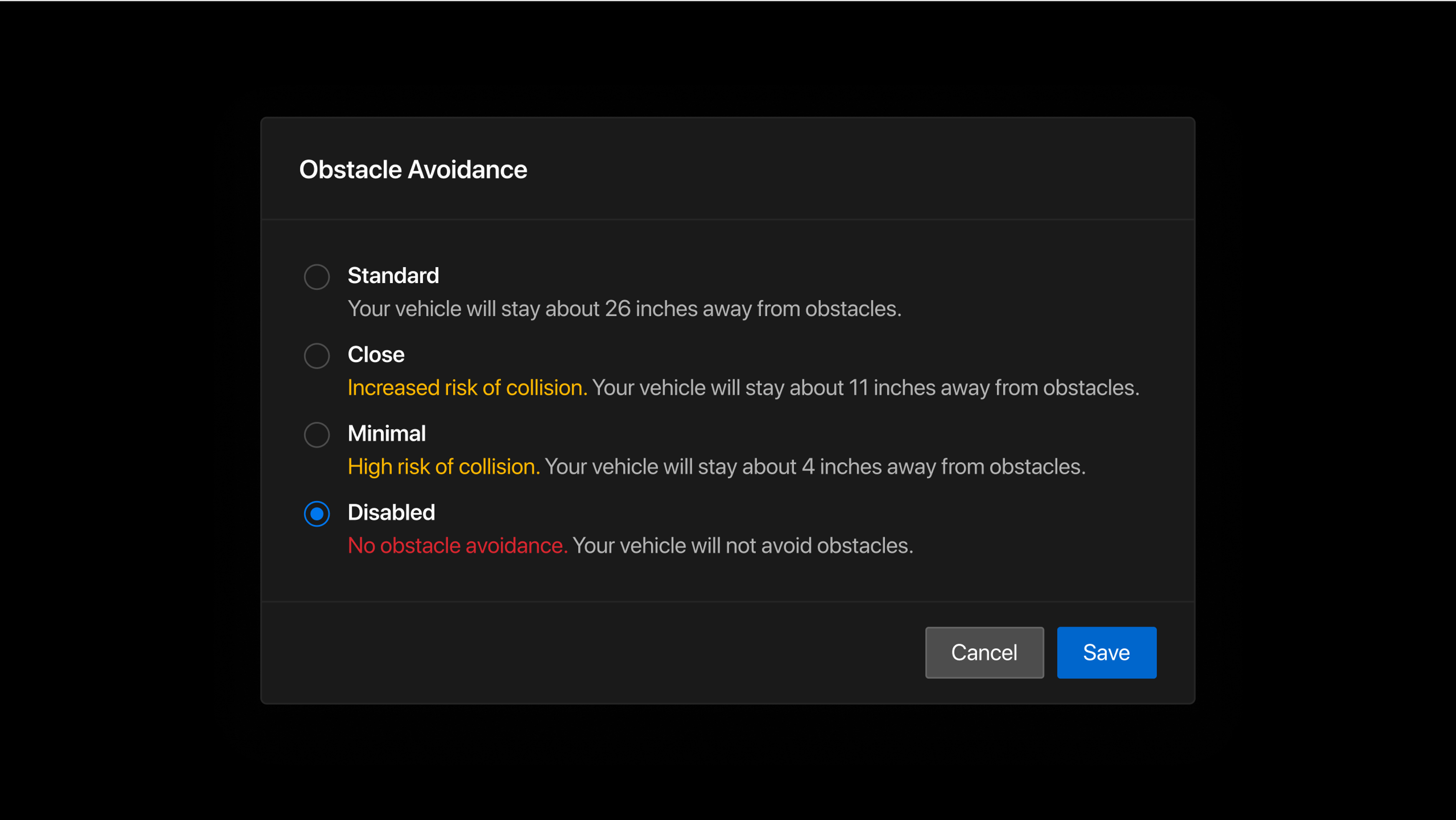Viewport: 1456px width, 820px height.
Task: Select the Close radio button
Action: click(x=316, y=356)
